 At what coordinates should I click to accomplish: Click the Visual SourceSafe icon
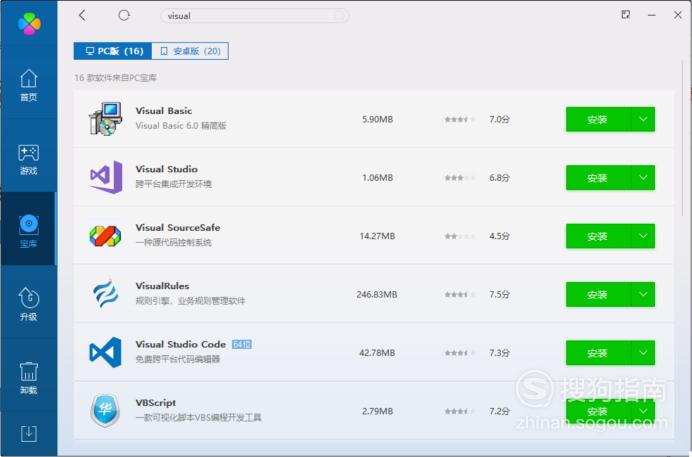tap(105, 236)
